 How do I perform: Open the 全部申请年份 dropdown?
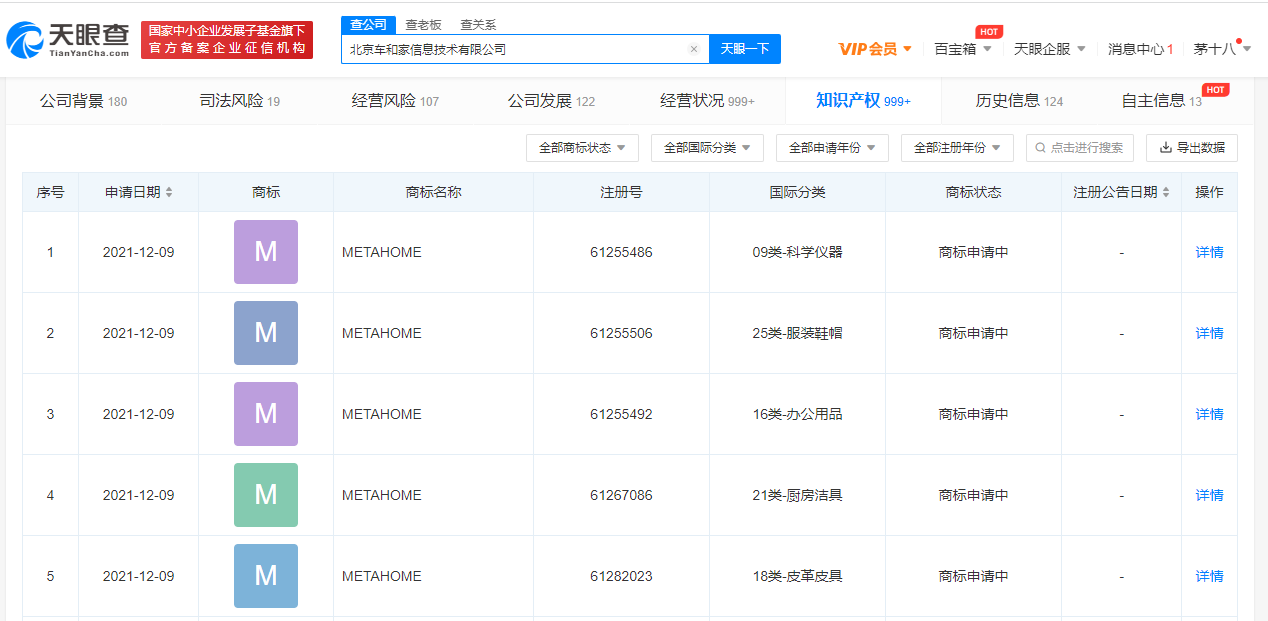click(832, 148)
